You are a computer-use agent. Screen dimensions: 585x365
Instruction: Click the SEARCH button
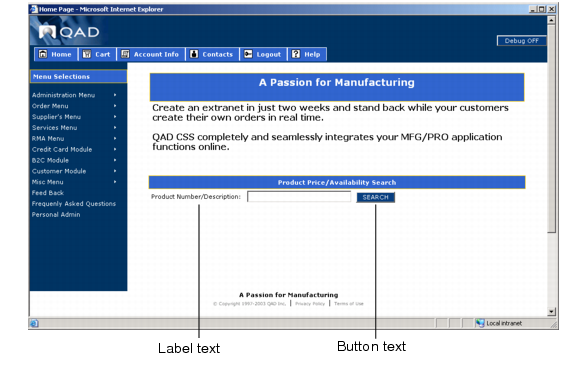[375, 197]
